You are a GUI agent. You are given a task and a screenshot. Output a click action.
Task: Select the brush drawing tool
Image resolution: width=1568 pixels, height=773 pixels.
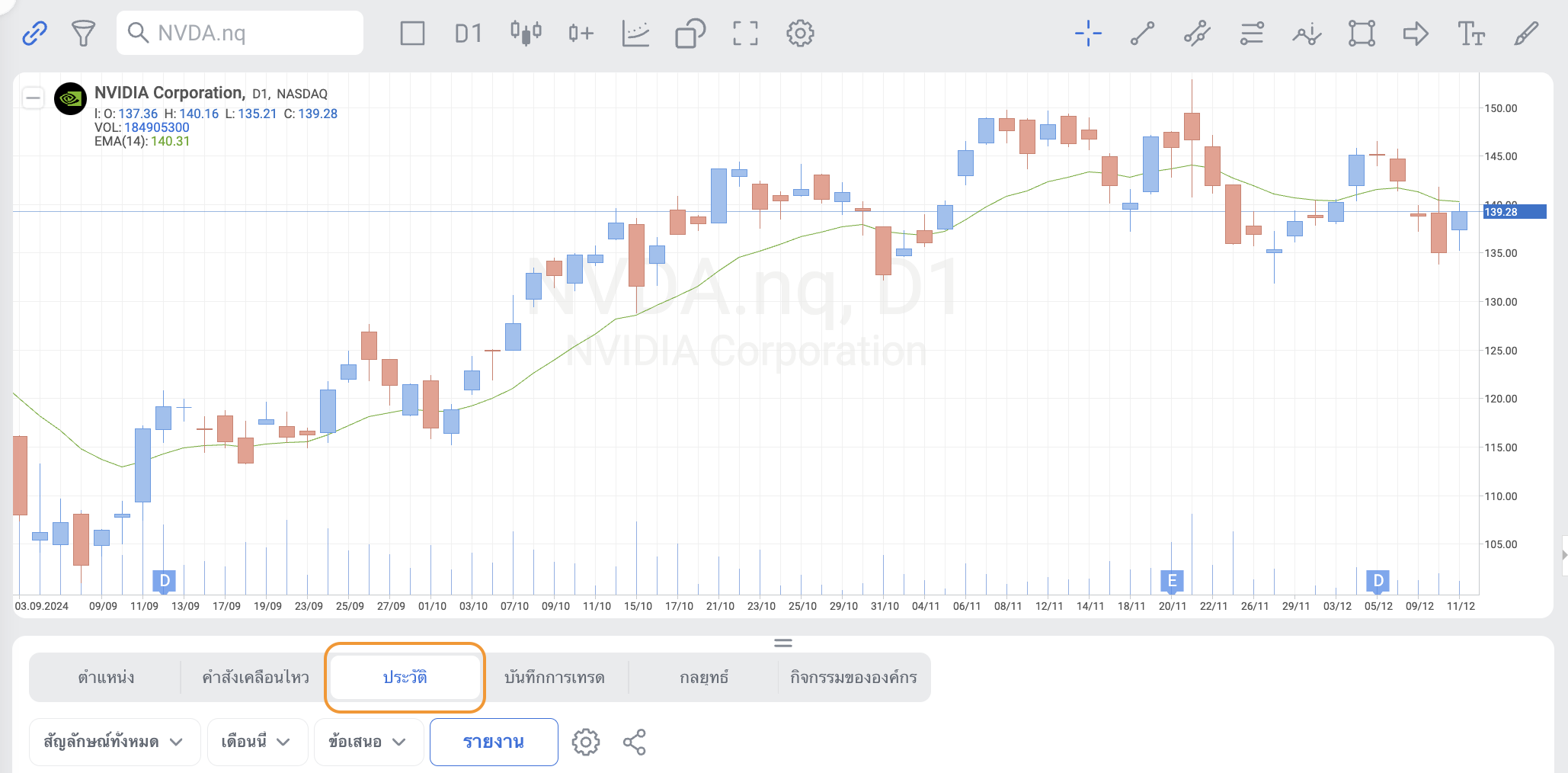[x=1526, y=34]
